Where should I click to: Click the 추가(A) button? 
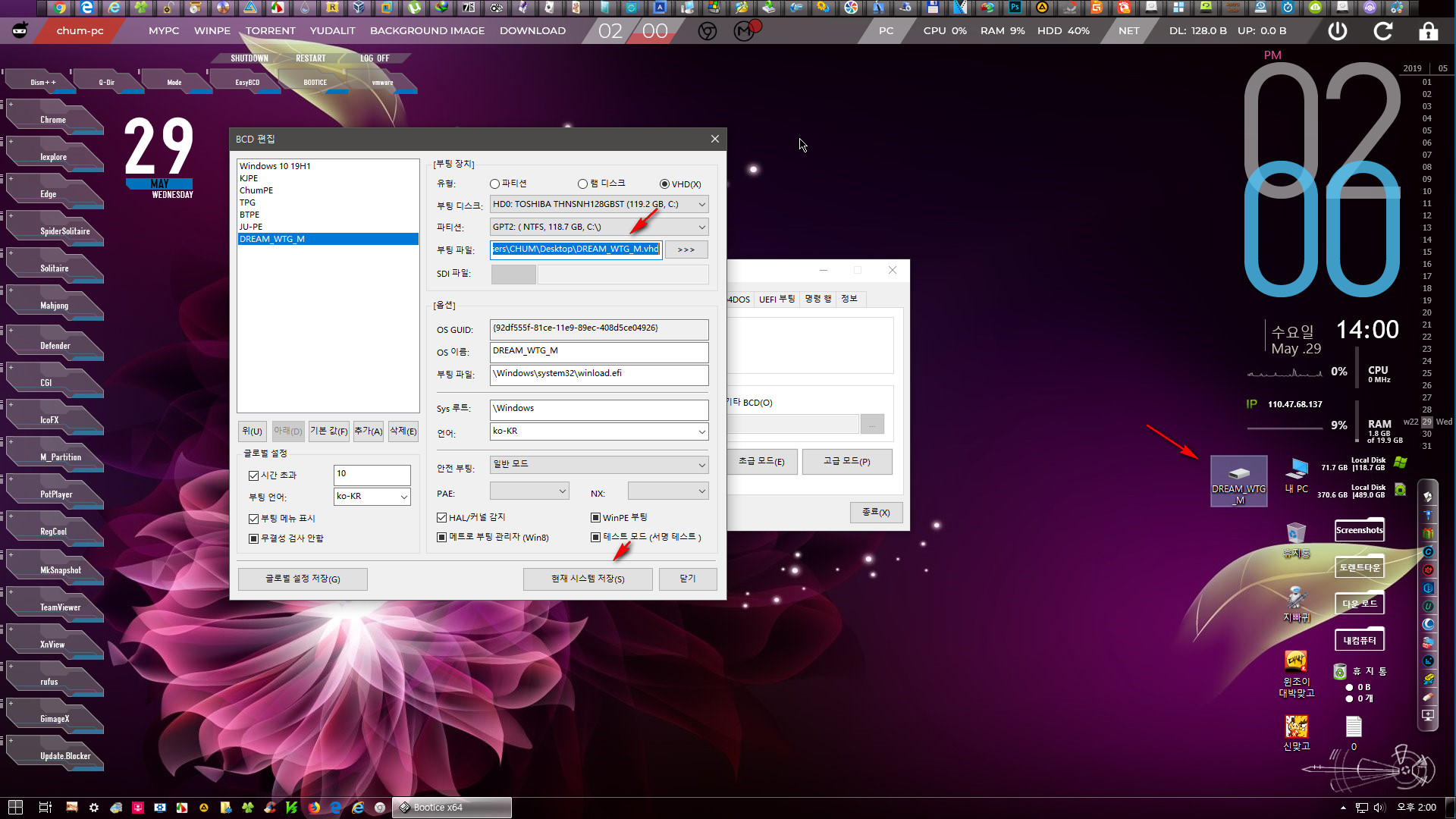pyautogui.click(x=368, y=431)
